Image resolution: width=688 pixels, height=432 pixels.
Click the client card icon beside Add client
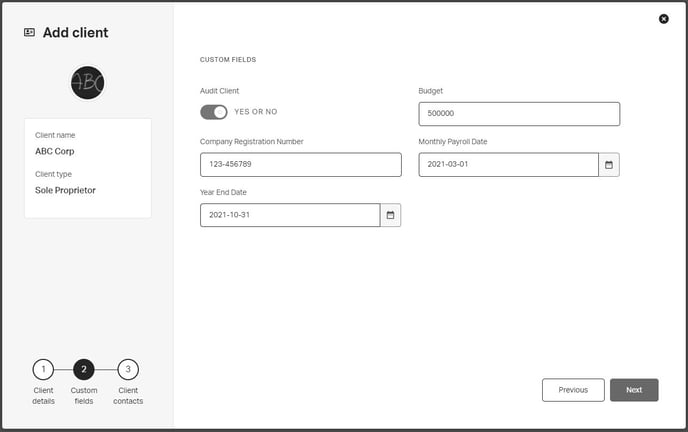tap(29, 32)
